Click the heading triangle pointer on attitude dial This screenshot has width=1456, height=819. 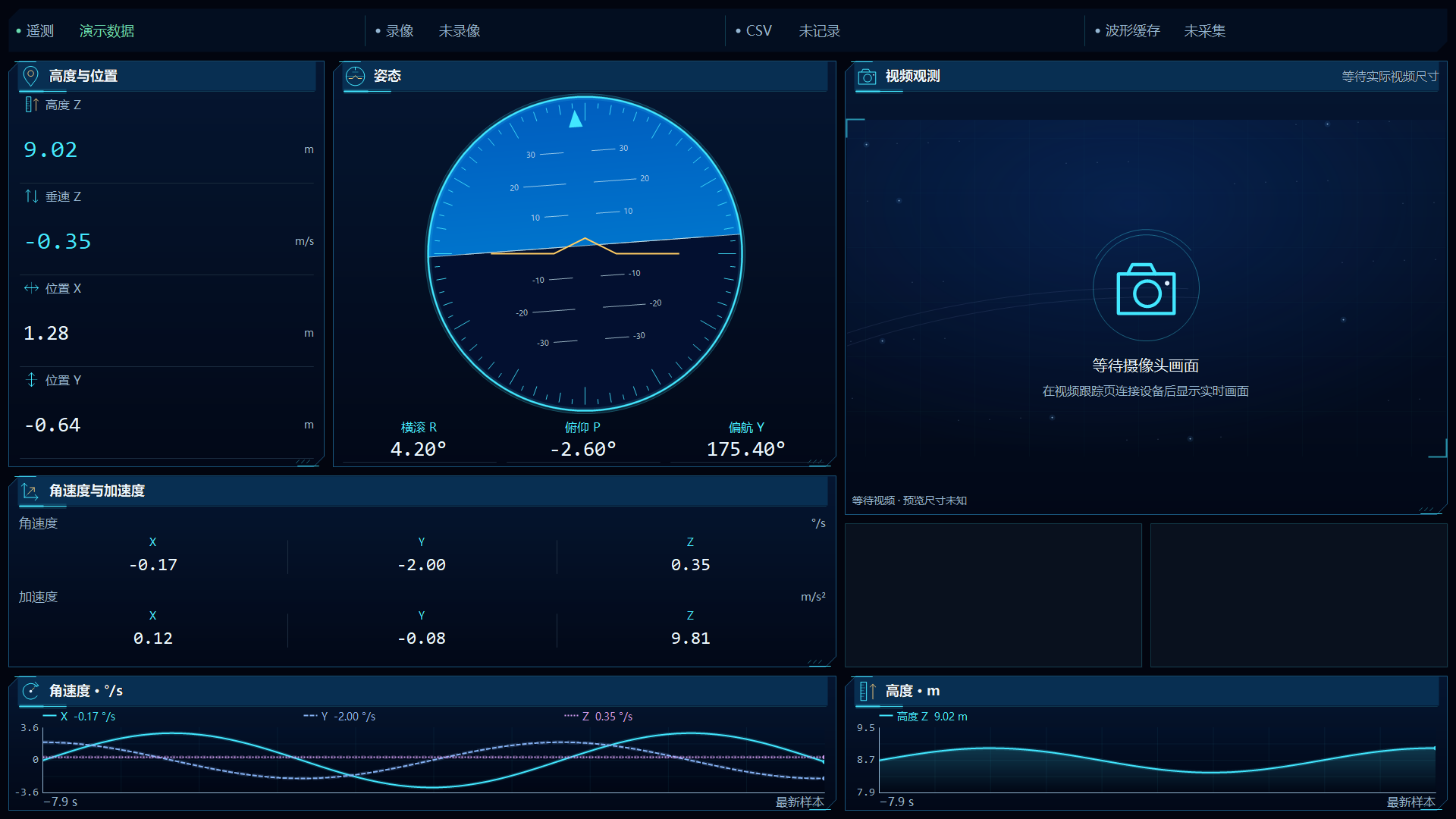click(576, 118)
